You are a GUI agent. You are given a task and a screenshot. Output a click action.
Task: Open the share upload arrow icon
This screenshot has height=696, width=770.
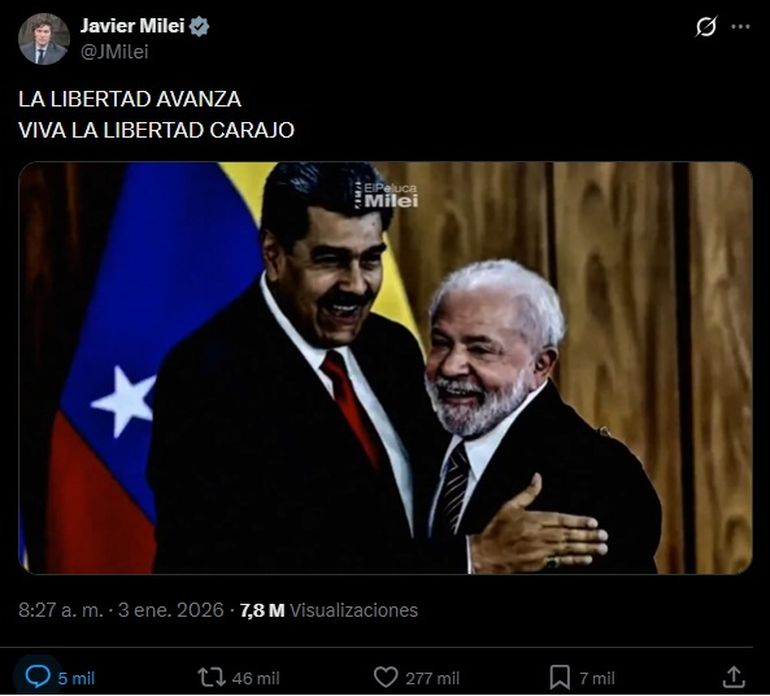734,677
